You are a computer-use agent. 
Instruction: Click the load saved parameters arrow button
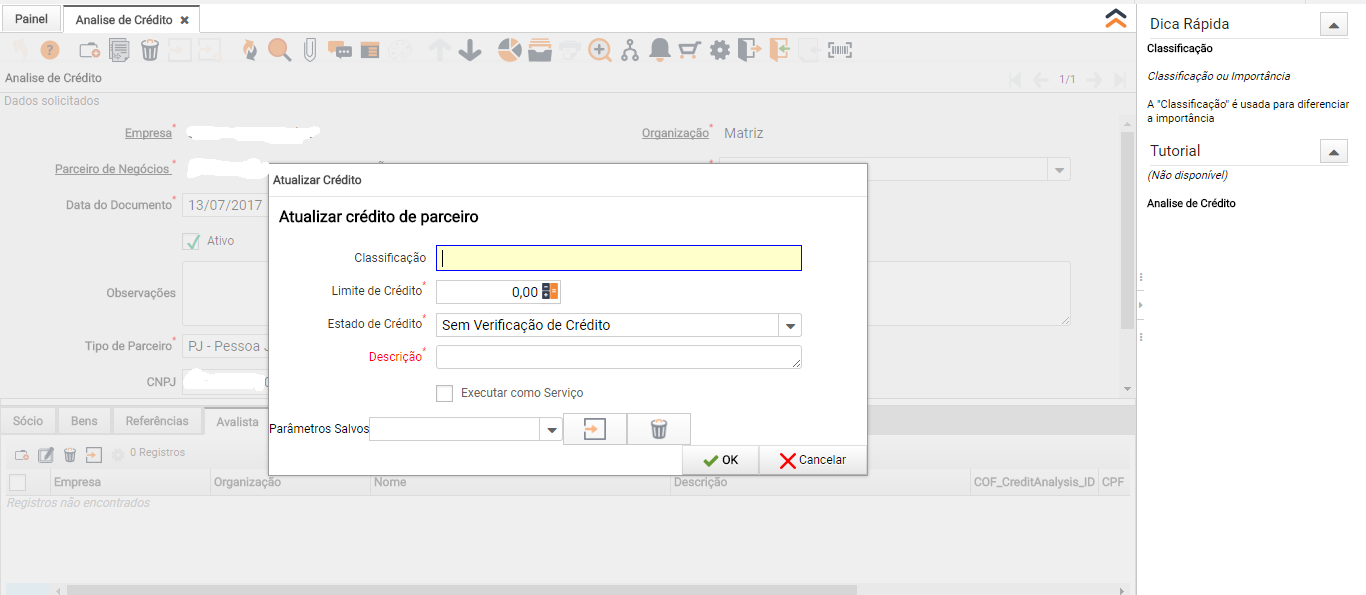pos(595,429)
